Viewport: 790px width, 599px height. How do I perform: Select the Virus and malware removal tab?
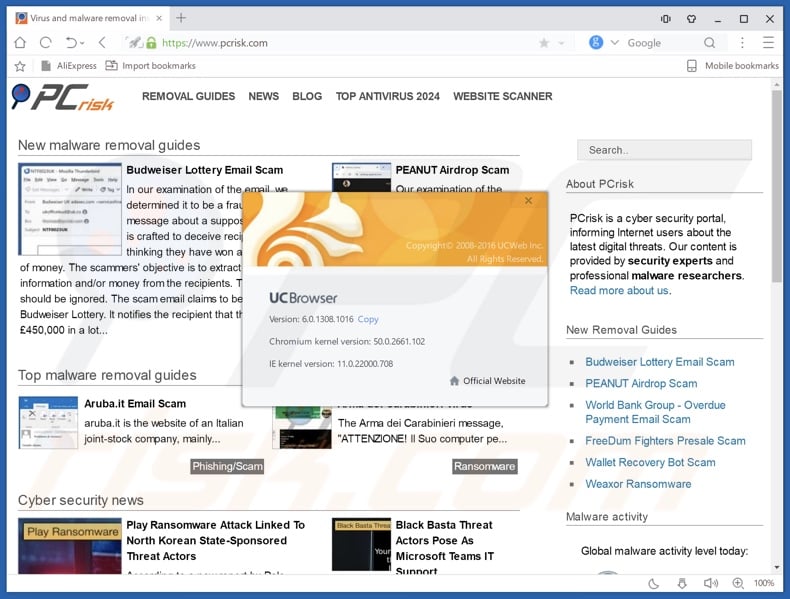coord(89,18)
